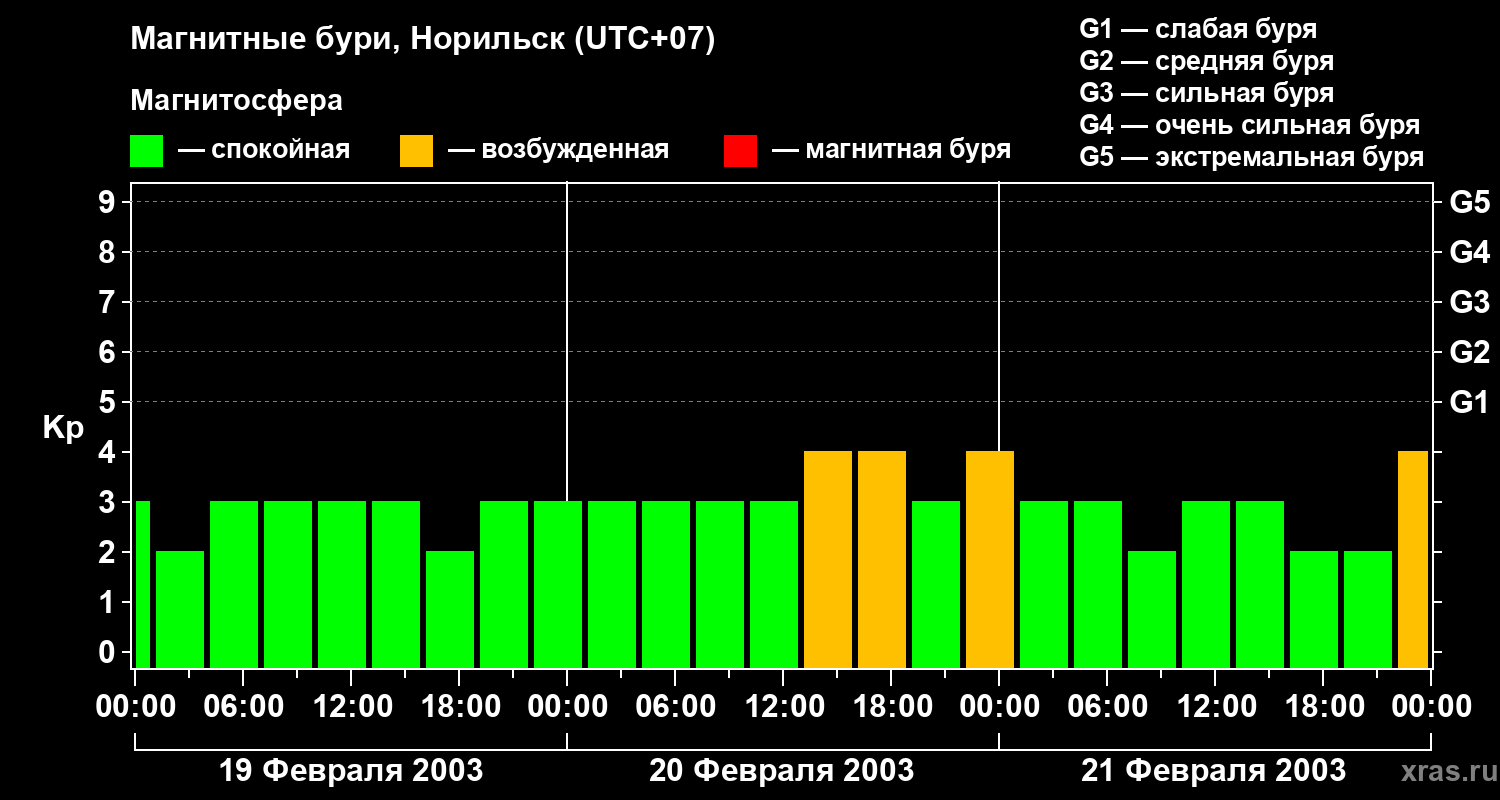
Task: Click the final orange bar ending 21 Февраля
Action: pyautogui.click(x=1413, y=559)
